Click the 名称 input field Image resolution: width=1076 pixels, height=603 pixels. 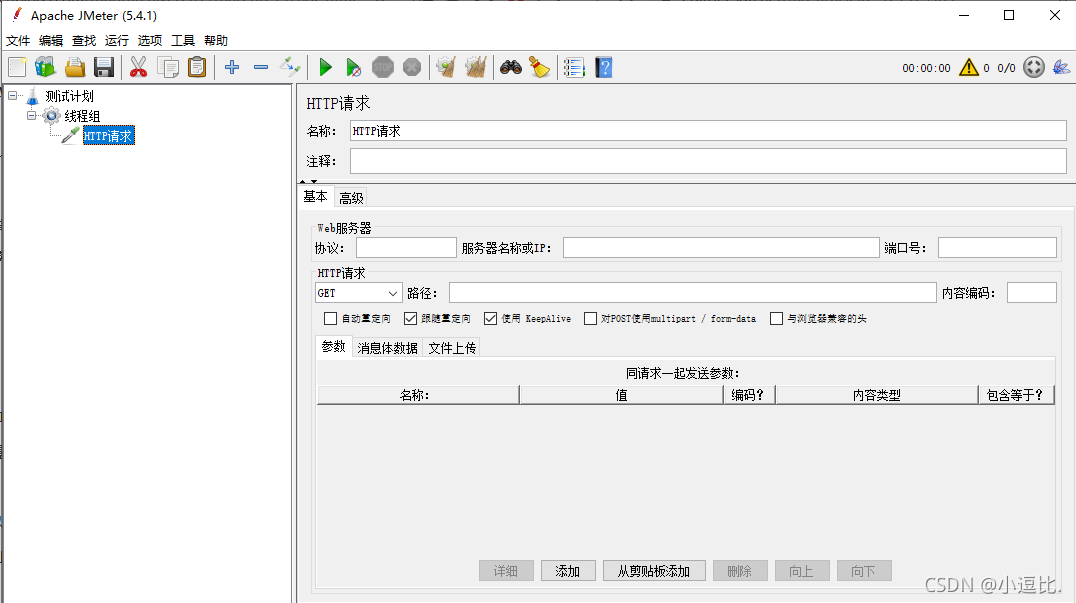[x=708, y=131]
